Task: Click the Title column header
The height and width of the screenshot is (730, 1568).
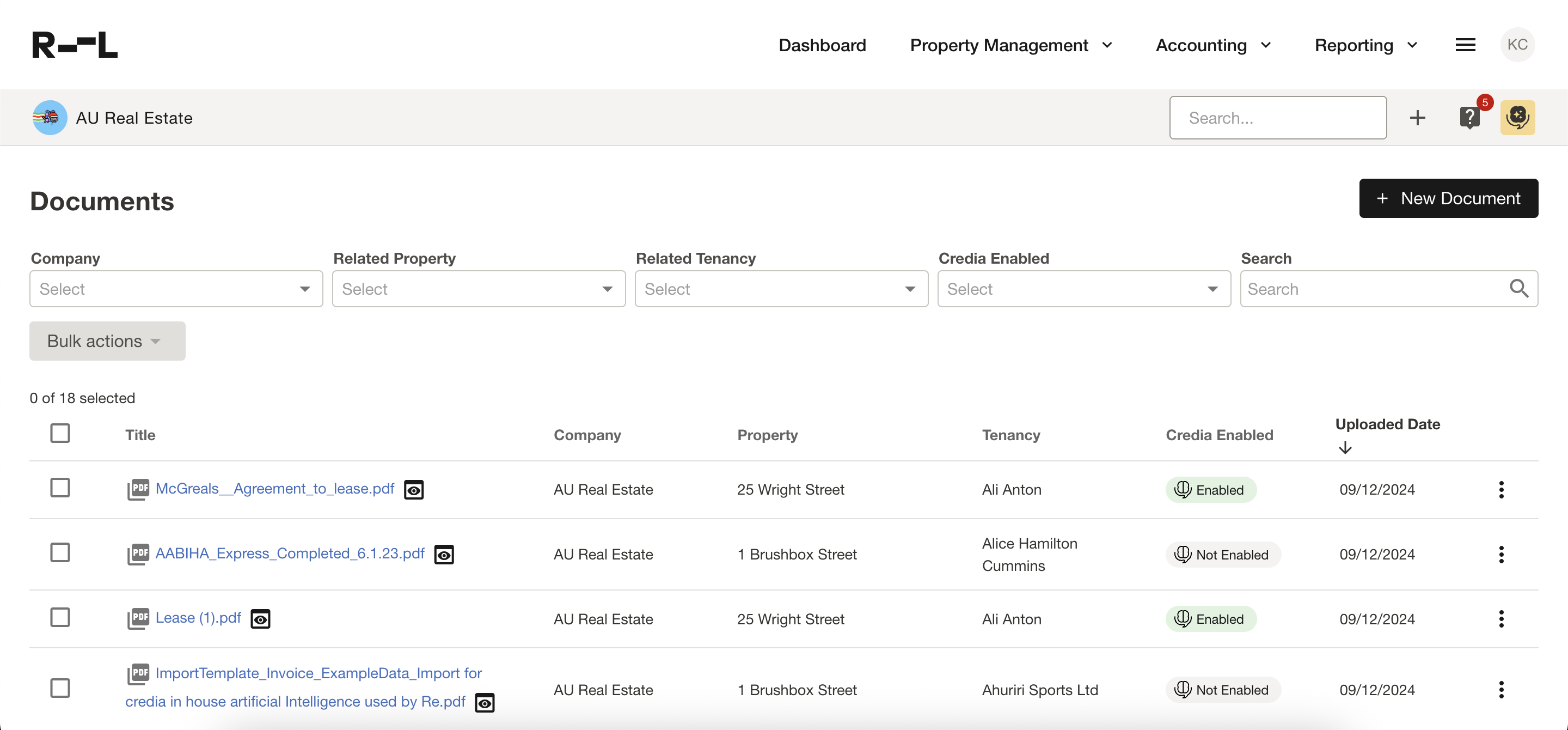Action: tap(140, 435)
